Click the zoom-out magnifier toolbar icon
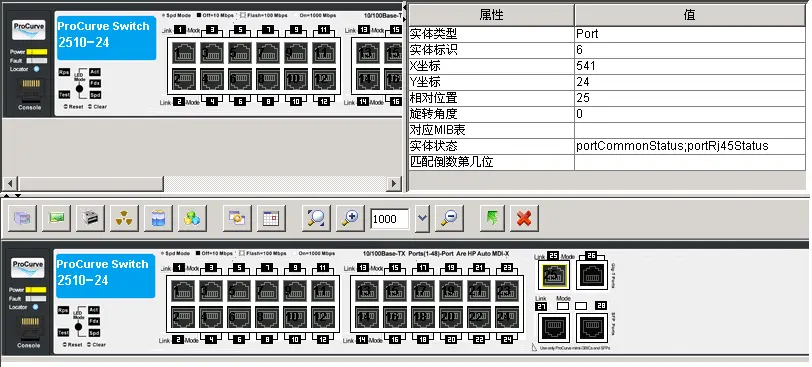Viewport: 812px width, 367px height. (449, 218)
